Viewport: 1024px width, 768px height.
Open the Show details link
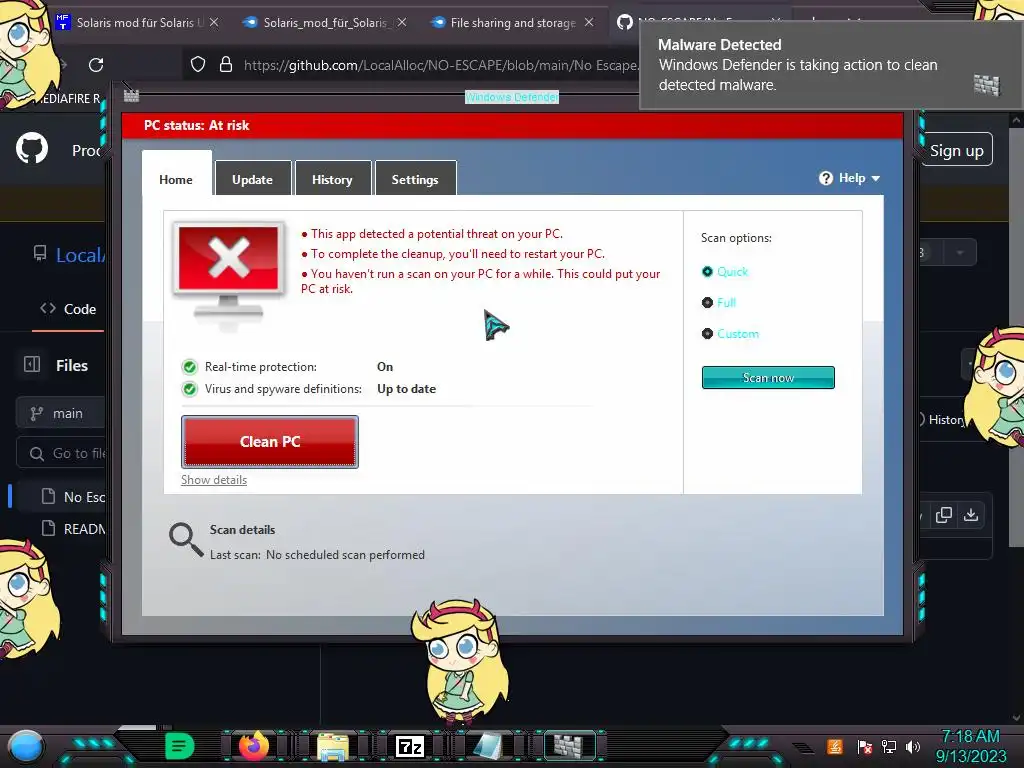(214, 479)
